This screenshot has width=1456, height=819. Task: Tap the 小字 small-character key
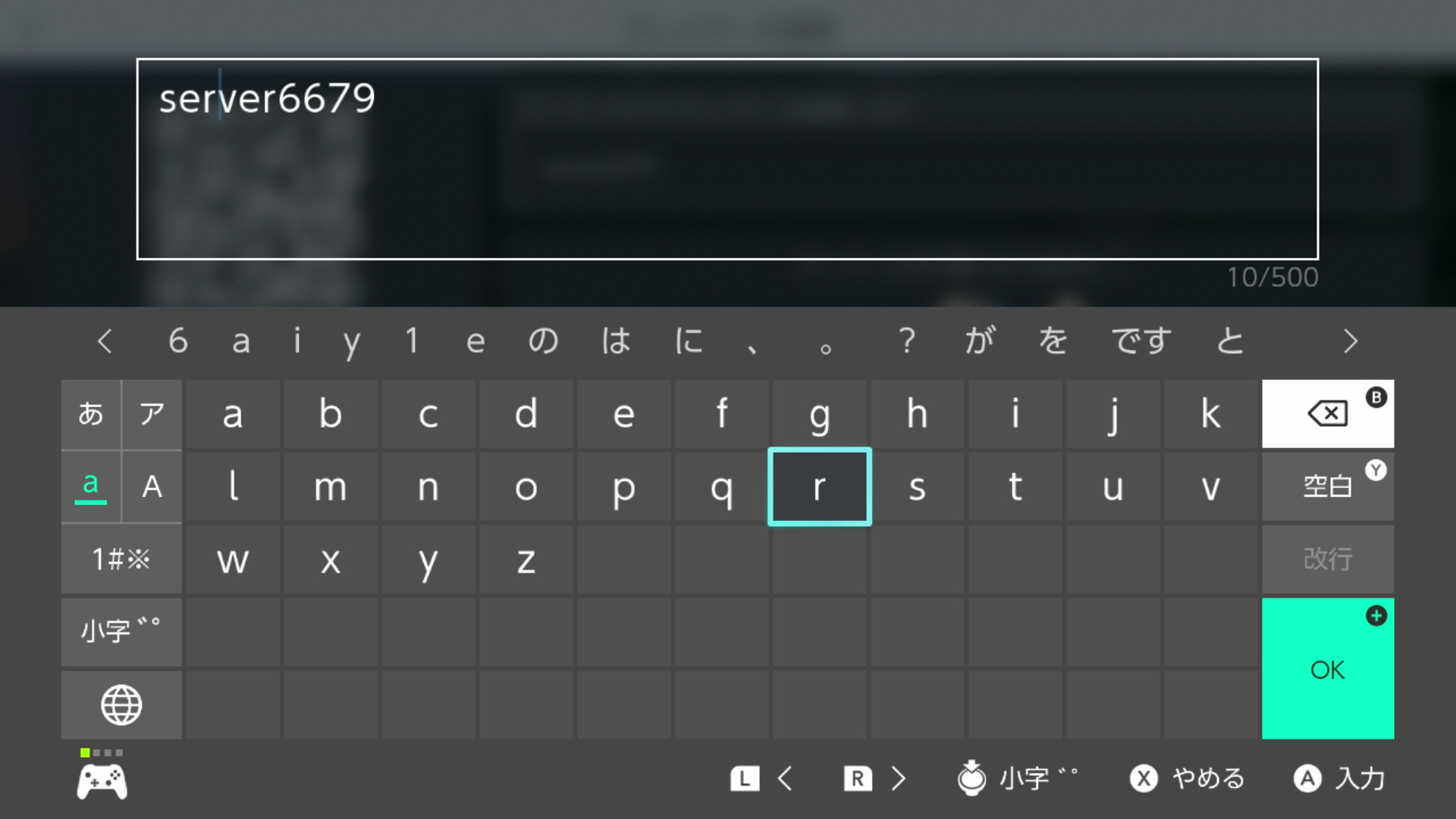pyautogui.click(x=121, y=632)
